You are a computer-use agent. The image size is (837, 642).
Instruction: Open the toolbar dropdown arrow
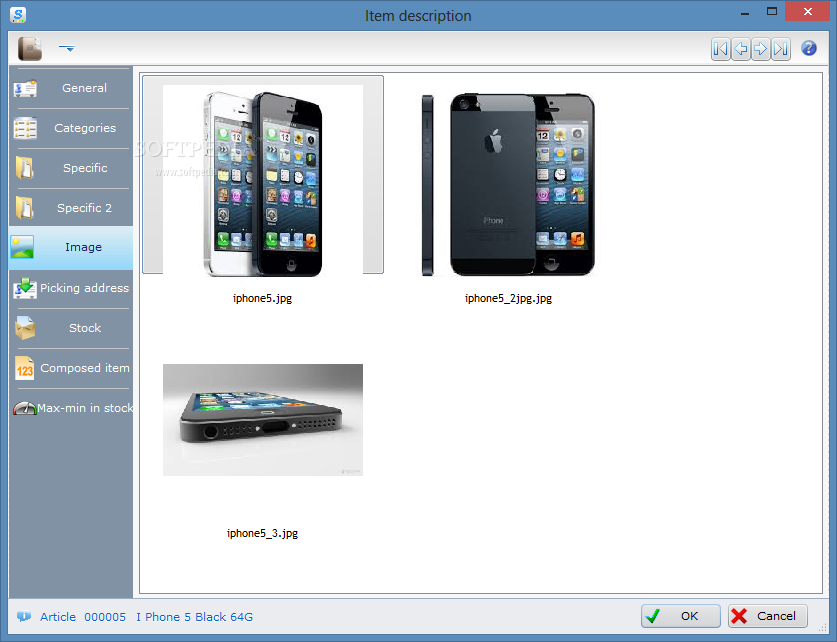[67, 49]
